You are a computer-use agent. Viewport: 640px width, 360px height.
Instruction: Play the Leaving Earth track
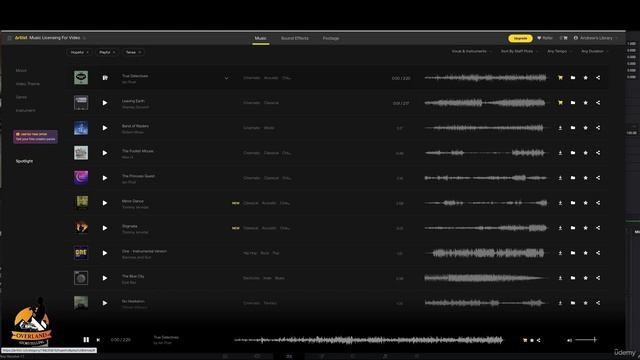tap(105, 103)
